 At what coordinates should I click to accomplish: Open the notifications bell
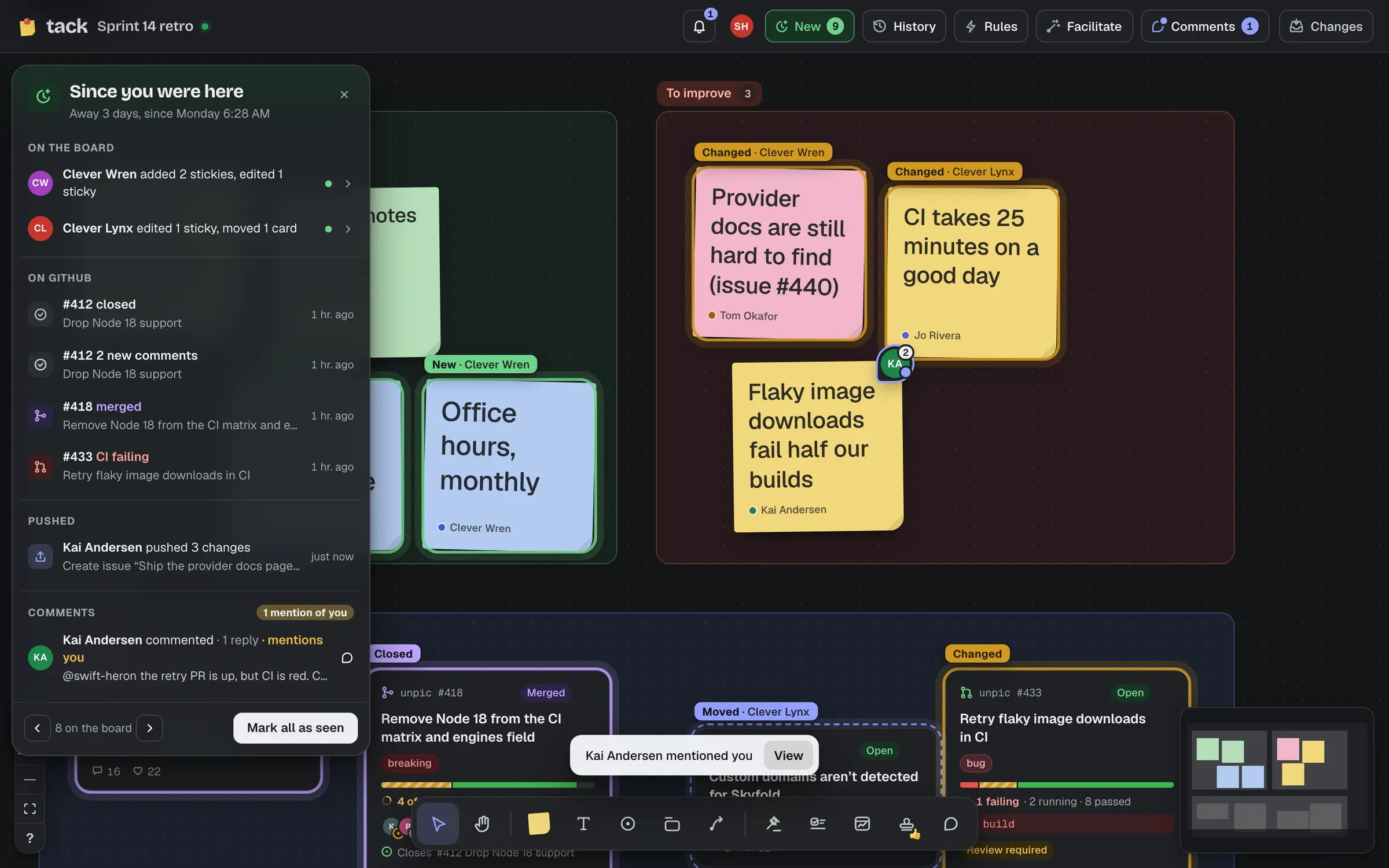(699, 27)
